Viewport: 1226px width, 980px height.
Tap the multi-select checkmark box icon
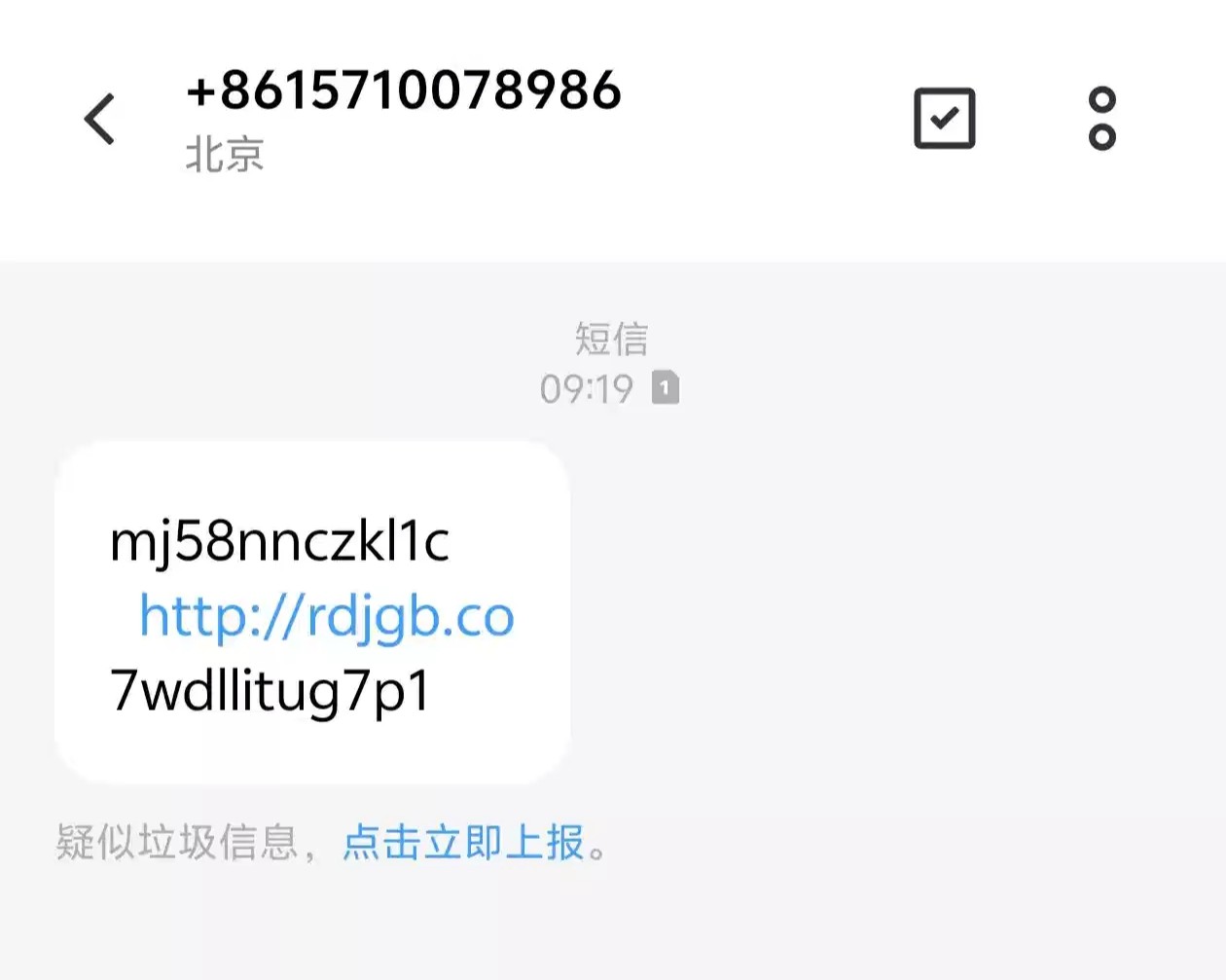tap(944, 119)
